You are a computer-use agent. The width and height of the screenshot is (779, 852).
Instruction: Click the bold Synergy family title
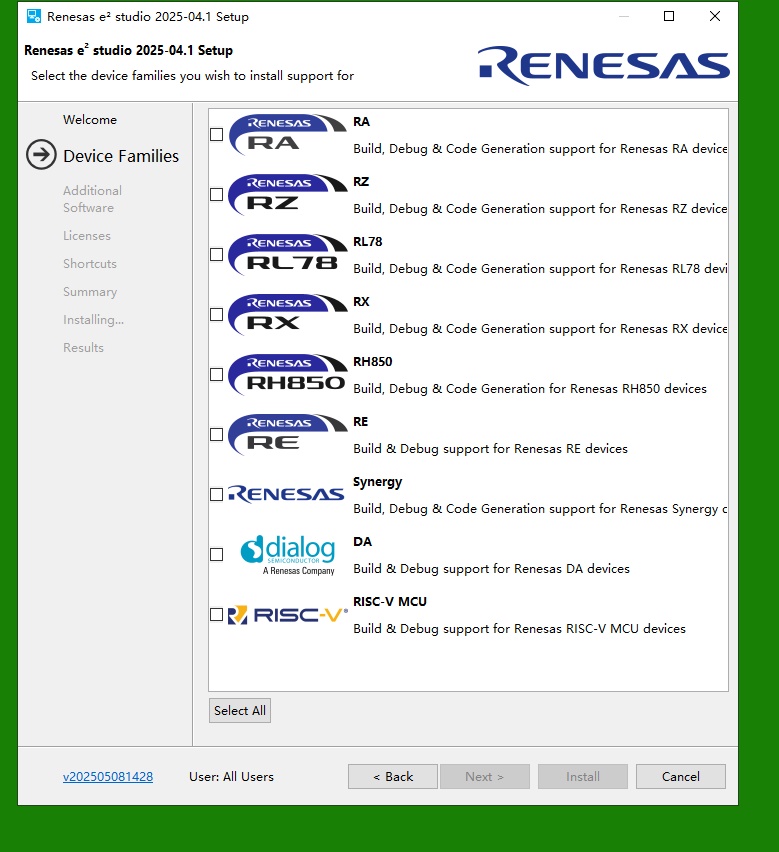378,482
